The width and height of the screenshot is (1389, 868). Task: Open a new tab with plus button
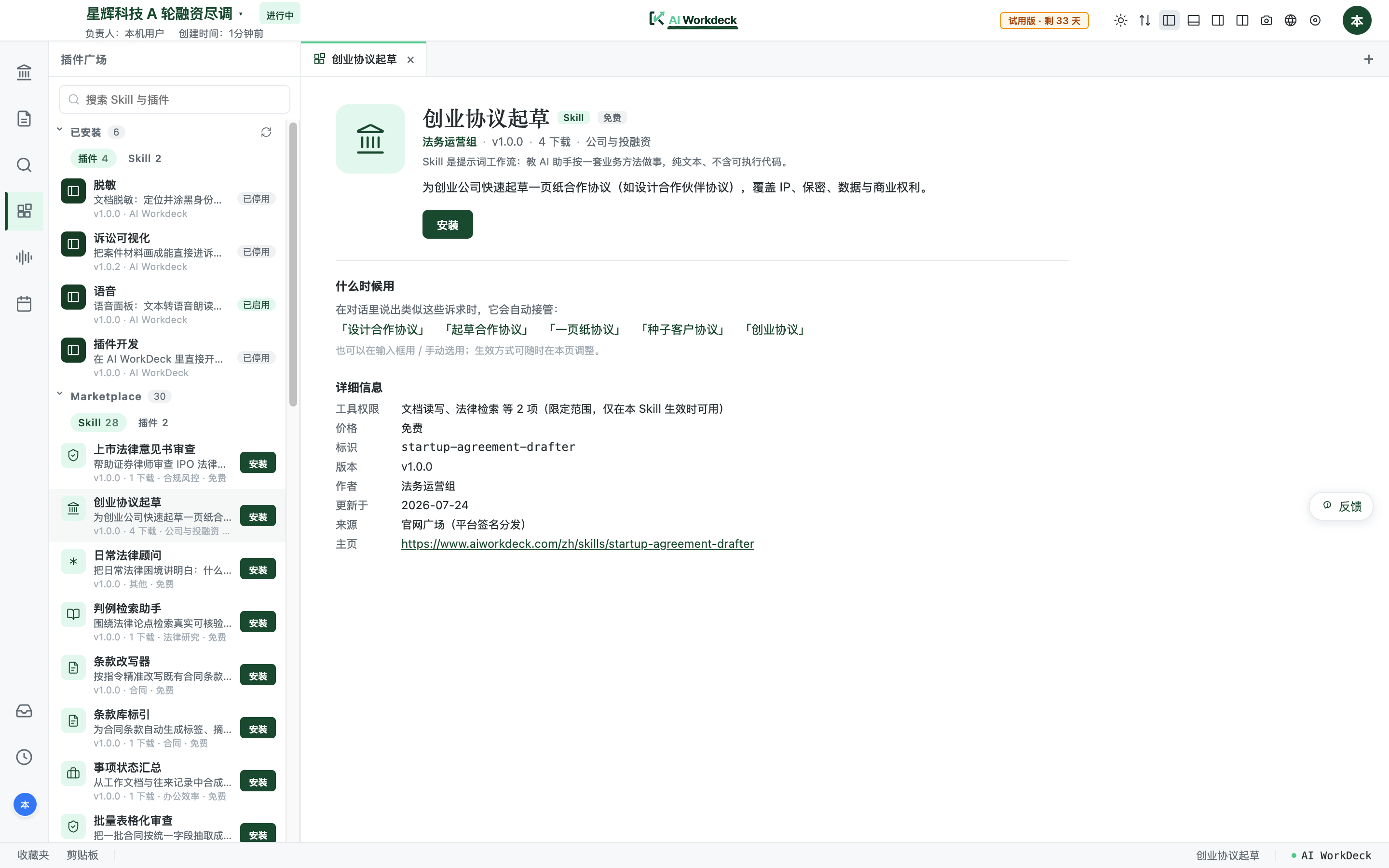click(1368, 59)
